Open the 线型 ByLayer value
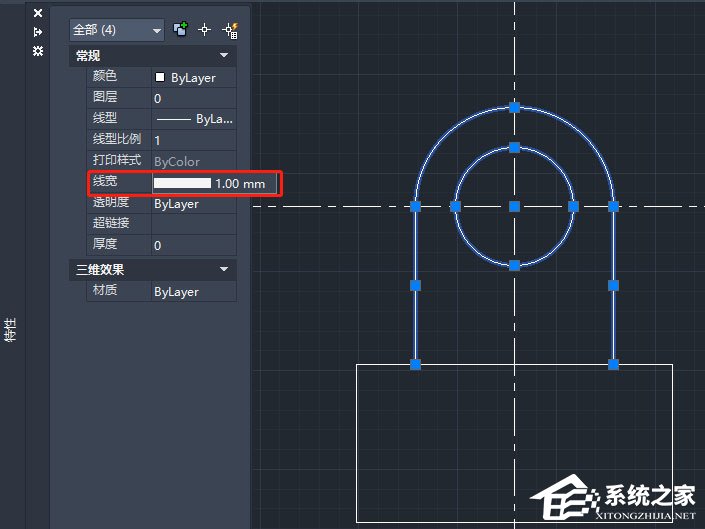The image size is (705, 529). [x=194, y=119]
